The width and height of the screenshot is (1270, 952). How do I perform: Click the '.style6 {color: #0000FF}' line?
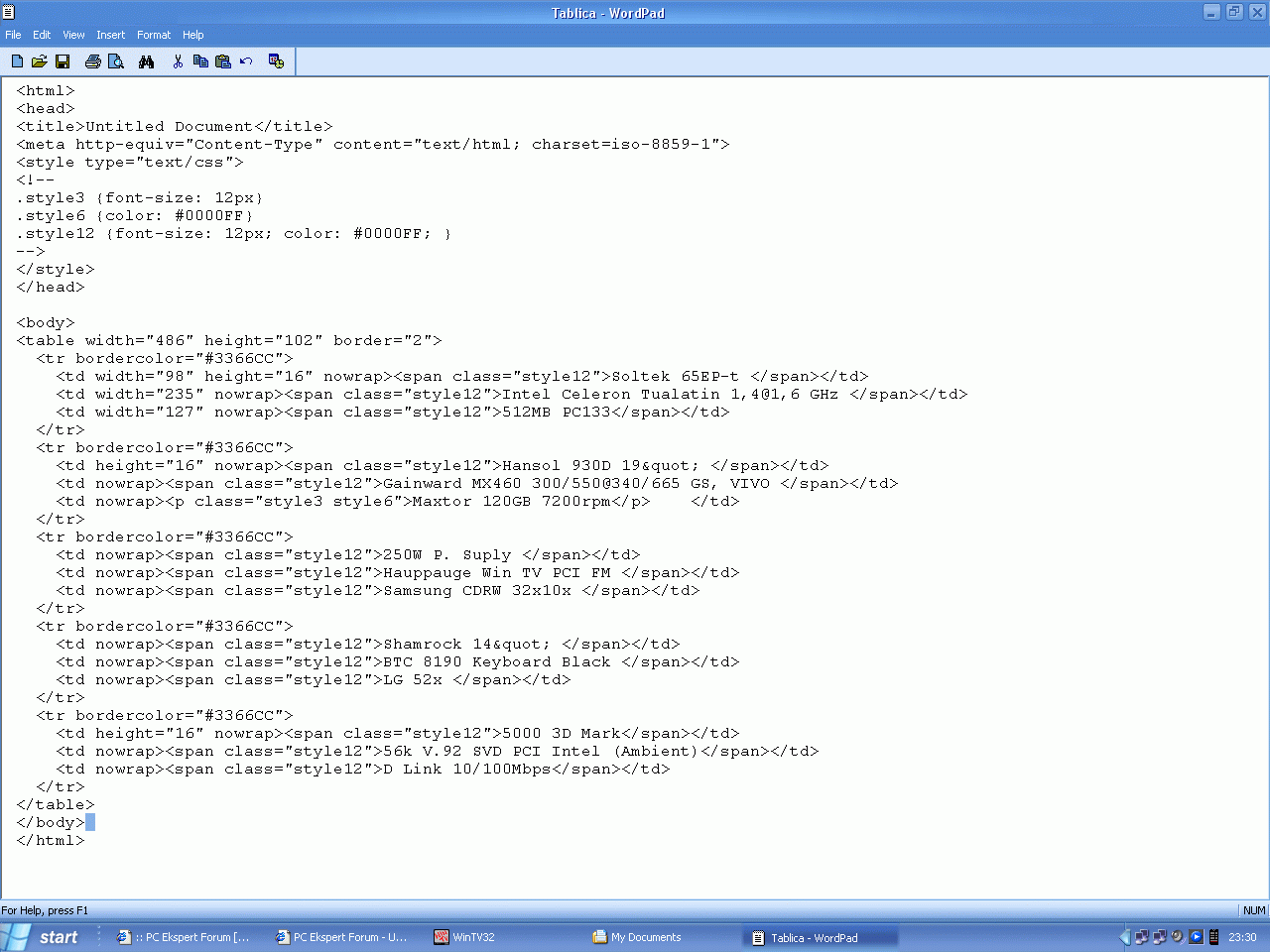tap(135, 216)
